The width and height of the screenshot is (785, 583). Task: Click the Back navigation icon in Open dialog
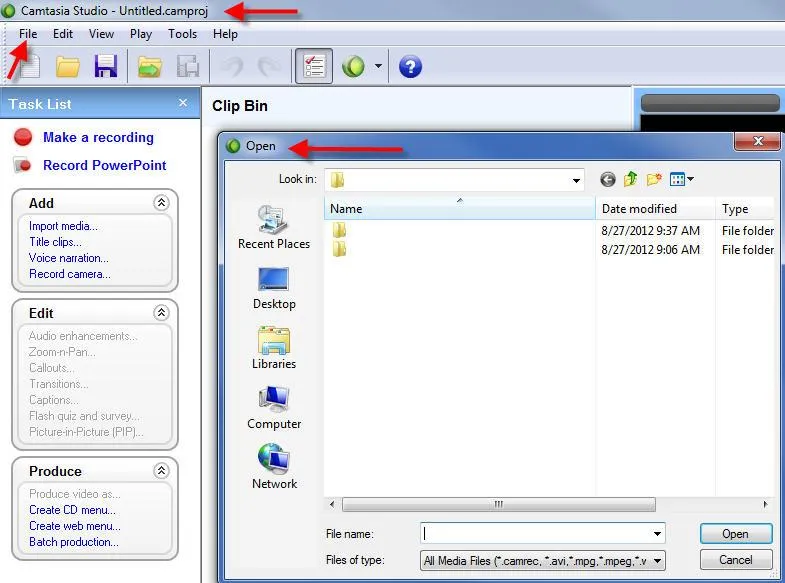click(608, 179)
